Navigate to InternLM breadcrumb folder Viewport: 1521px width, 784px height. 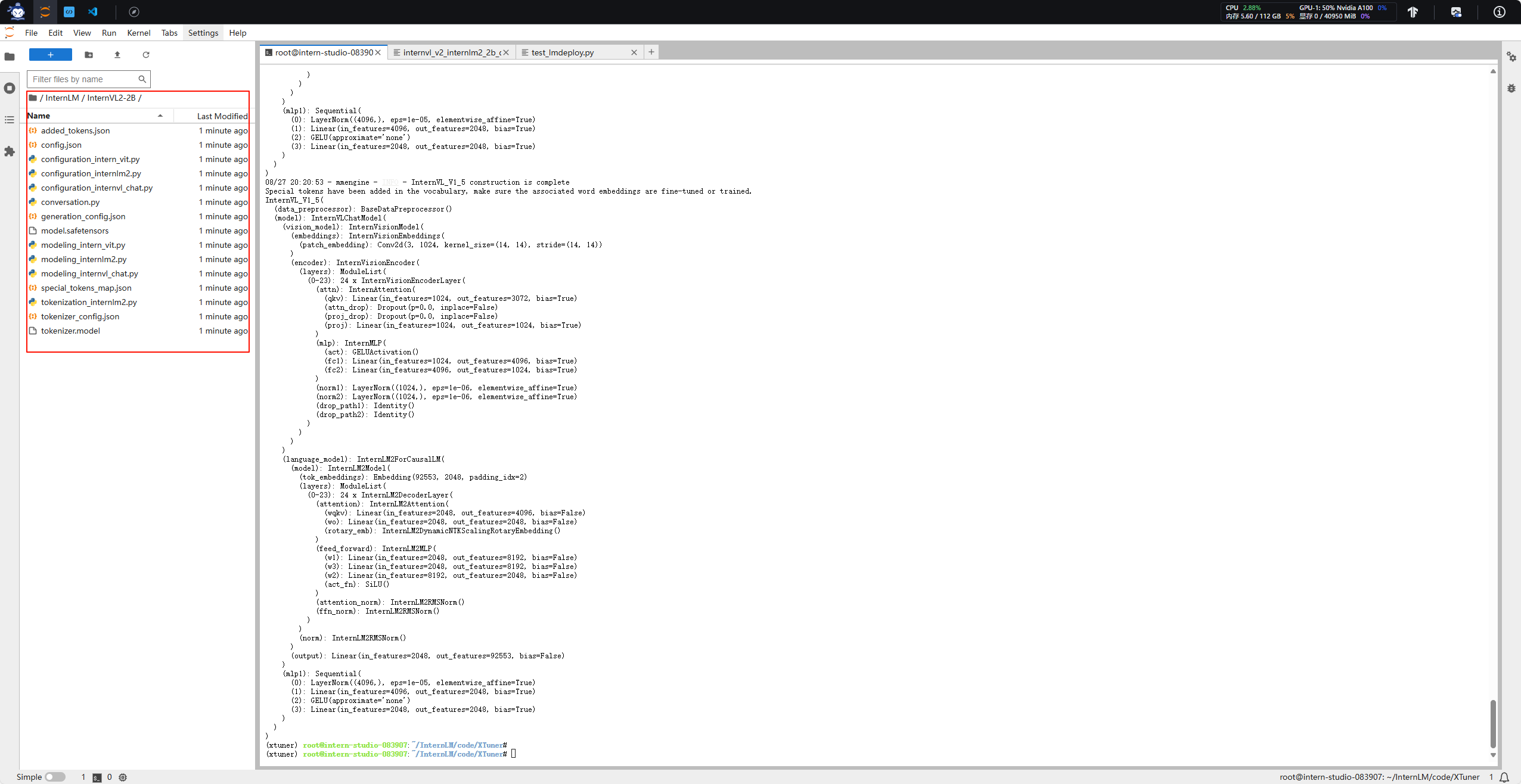pos(62,98)
